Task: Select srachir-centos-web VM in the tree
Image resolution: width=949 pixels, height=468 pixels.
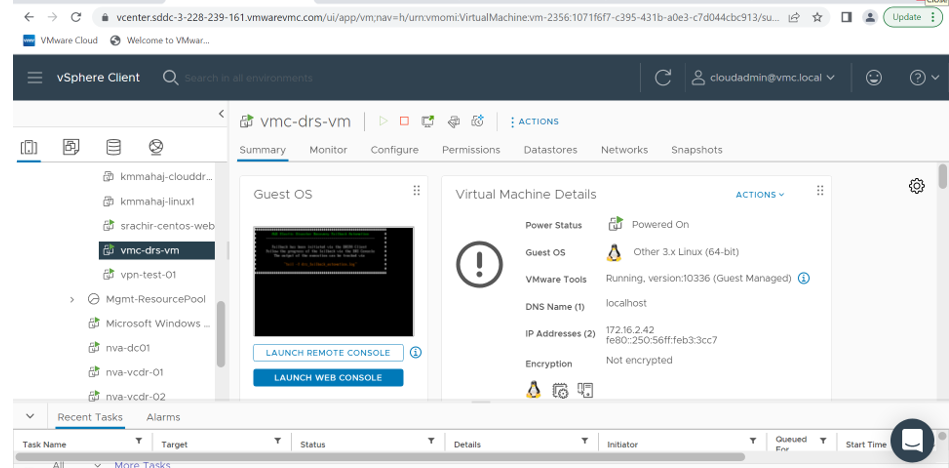Action: pyautogui.click(x=159, y=226)
